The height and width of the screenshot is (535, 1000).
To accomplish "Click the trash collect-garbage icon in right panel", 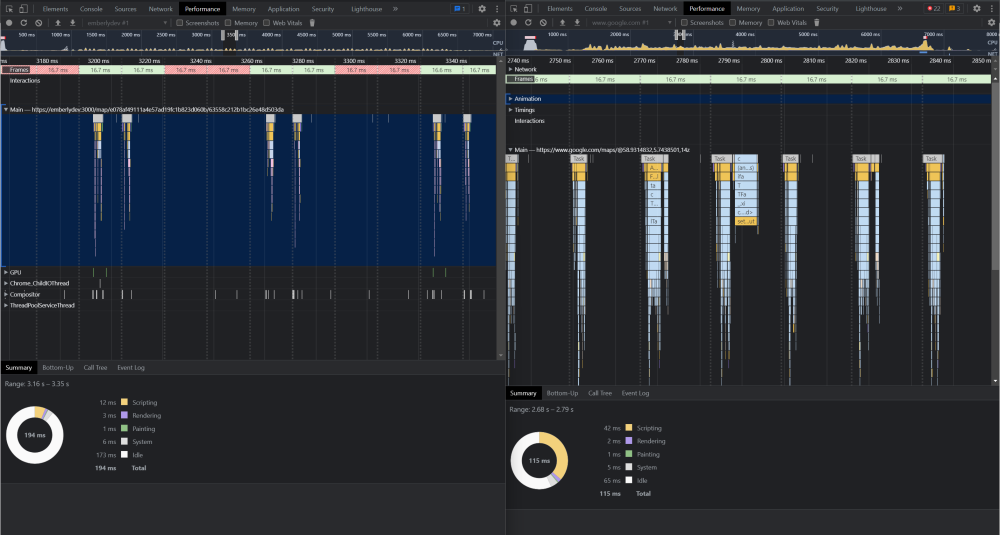I will (x=817, y=22).
